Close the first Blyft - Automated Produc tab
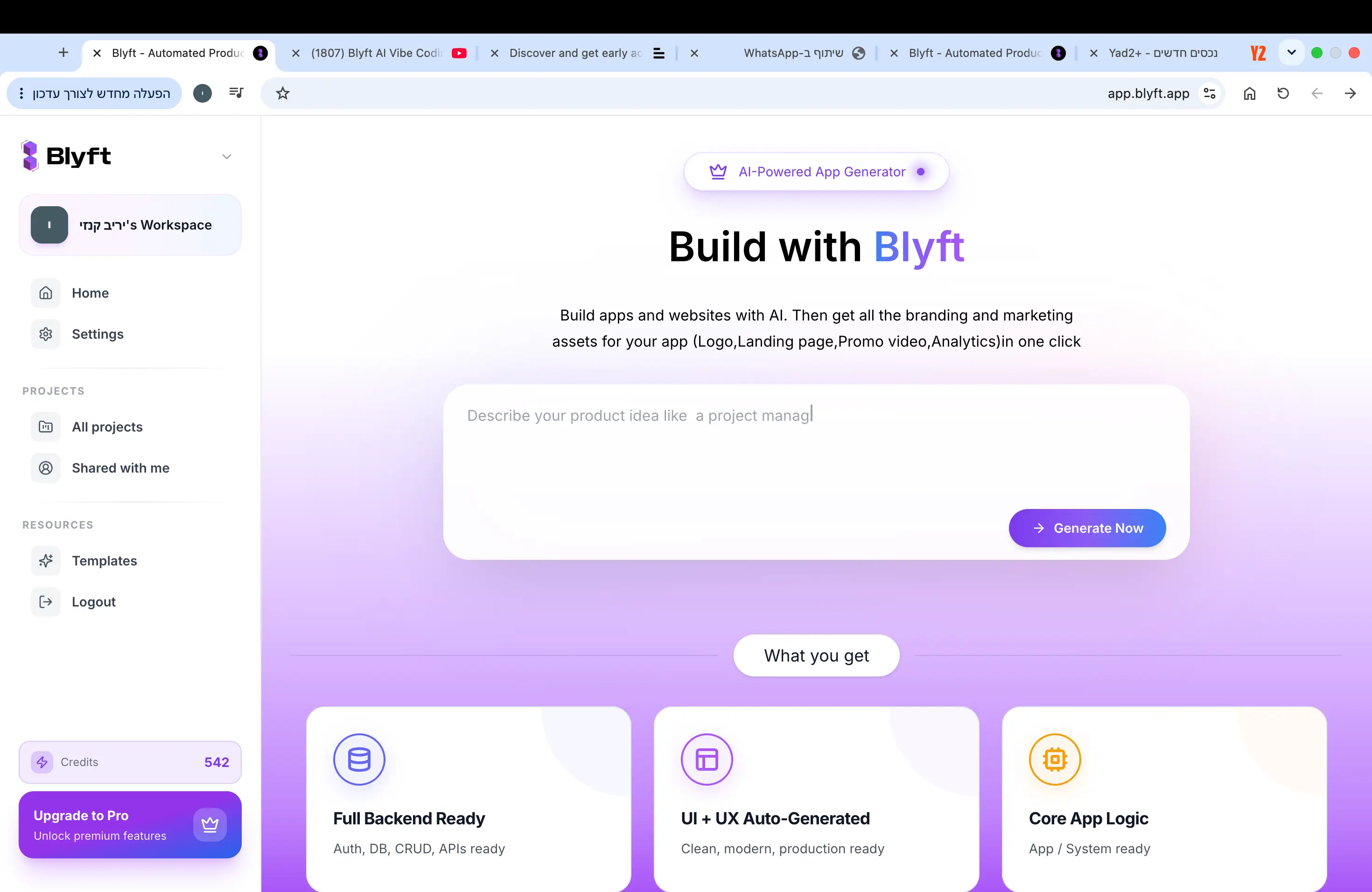The image size is (1372, 892). click(98, 53)
